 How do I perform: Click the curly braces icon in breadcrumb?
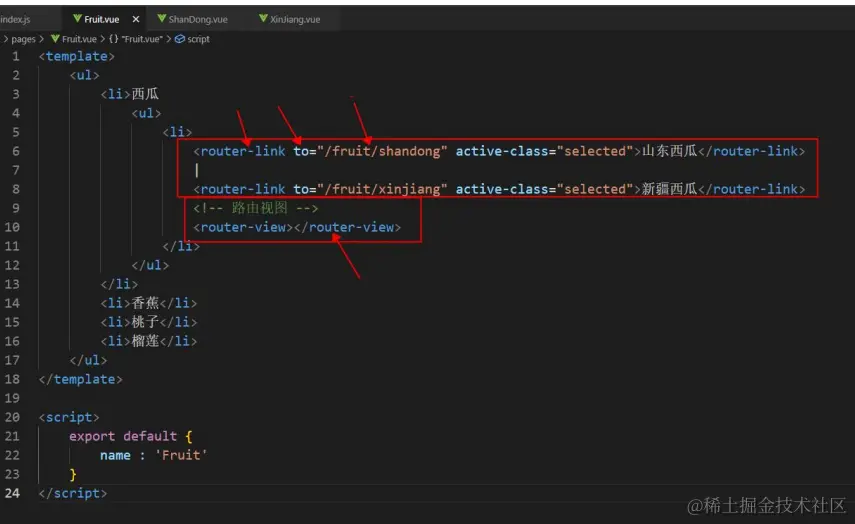[113, 39]
